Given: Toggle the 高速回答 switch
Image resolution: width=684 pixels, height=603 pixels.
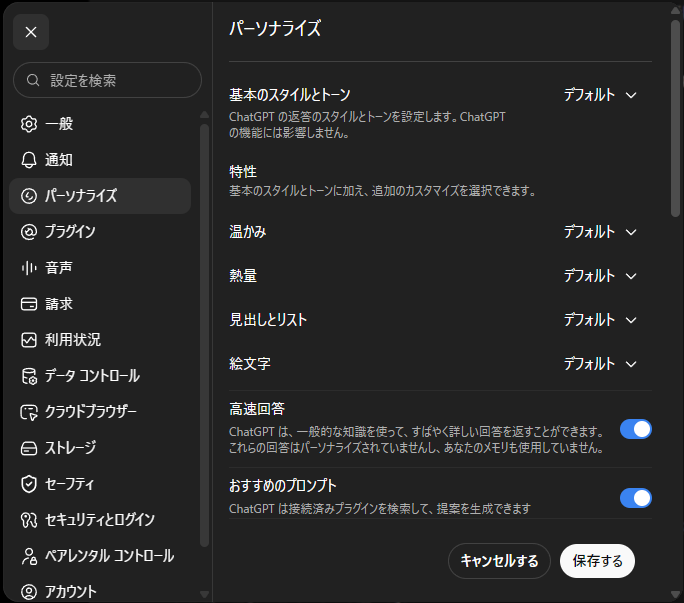Looking at the screenshot, I should tap(636, 429).
